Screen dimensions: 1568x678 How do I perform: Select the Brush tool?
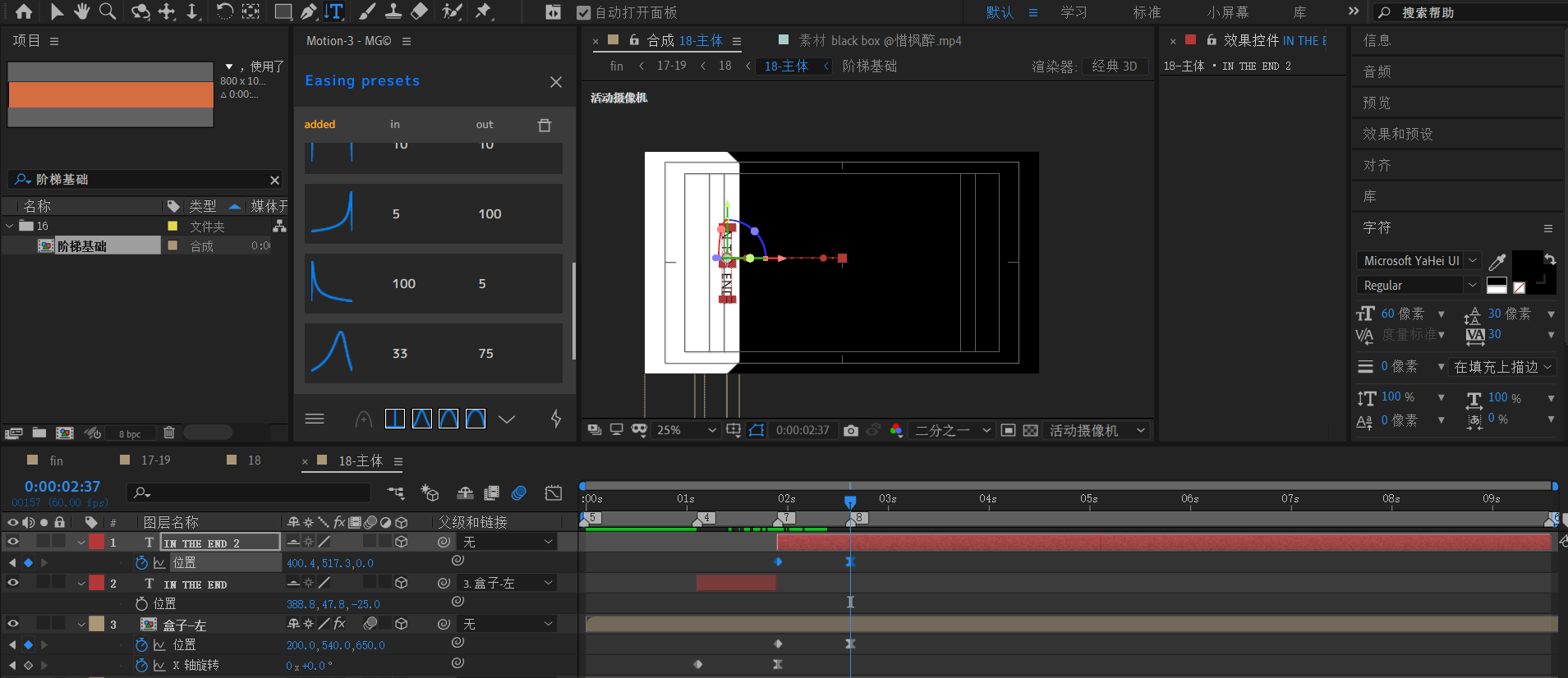click(367, 11)
